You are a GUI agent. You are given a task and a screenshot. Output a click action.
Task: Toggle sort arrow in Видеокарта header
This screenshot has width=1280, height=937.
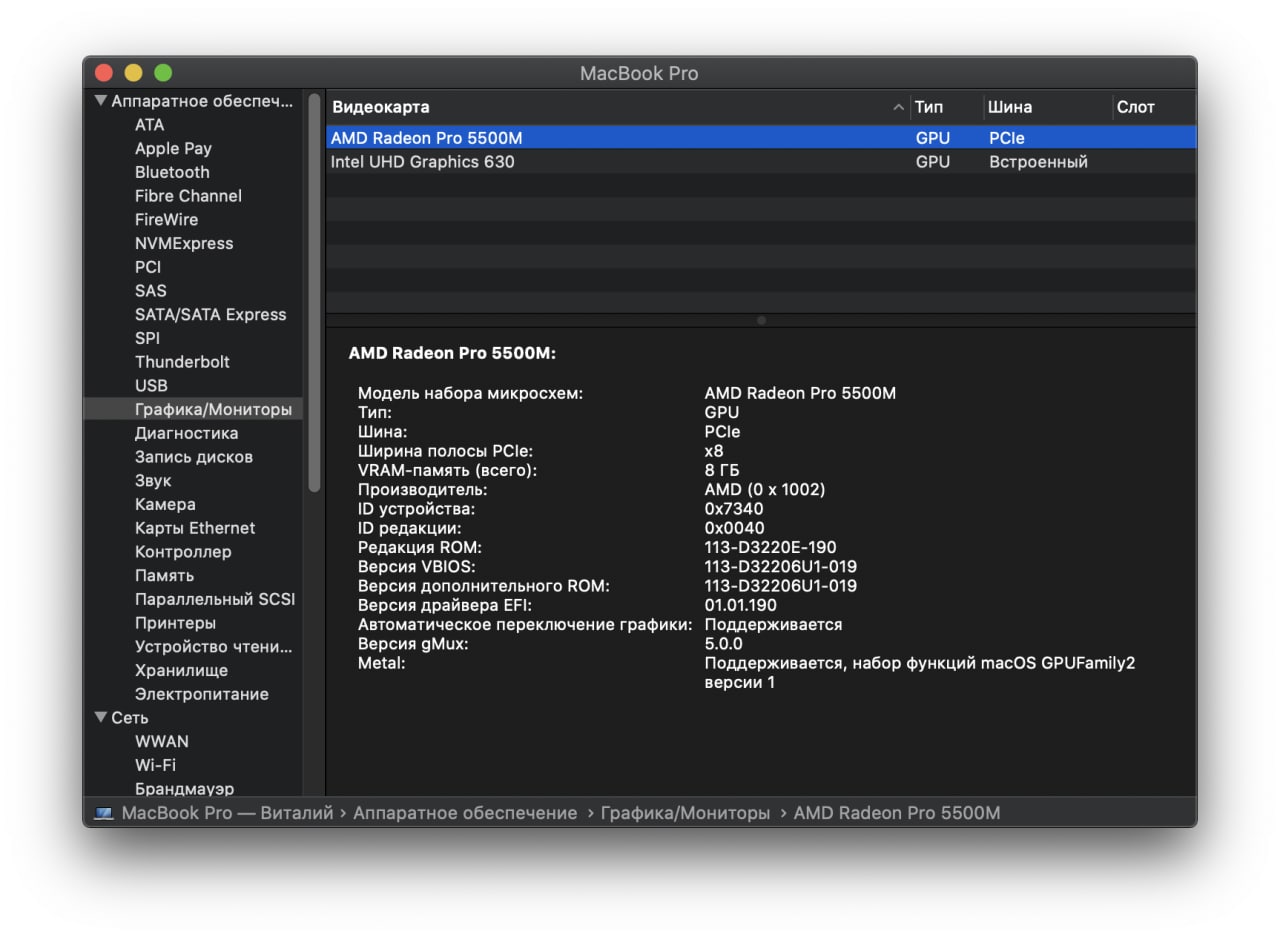899,107
